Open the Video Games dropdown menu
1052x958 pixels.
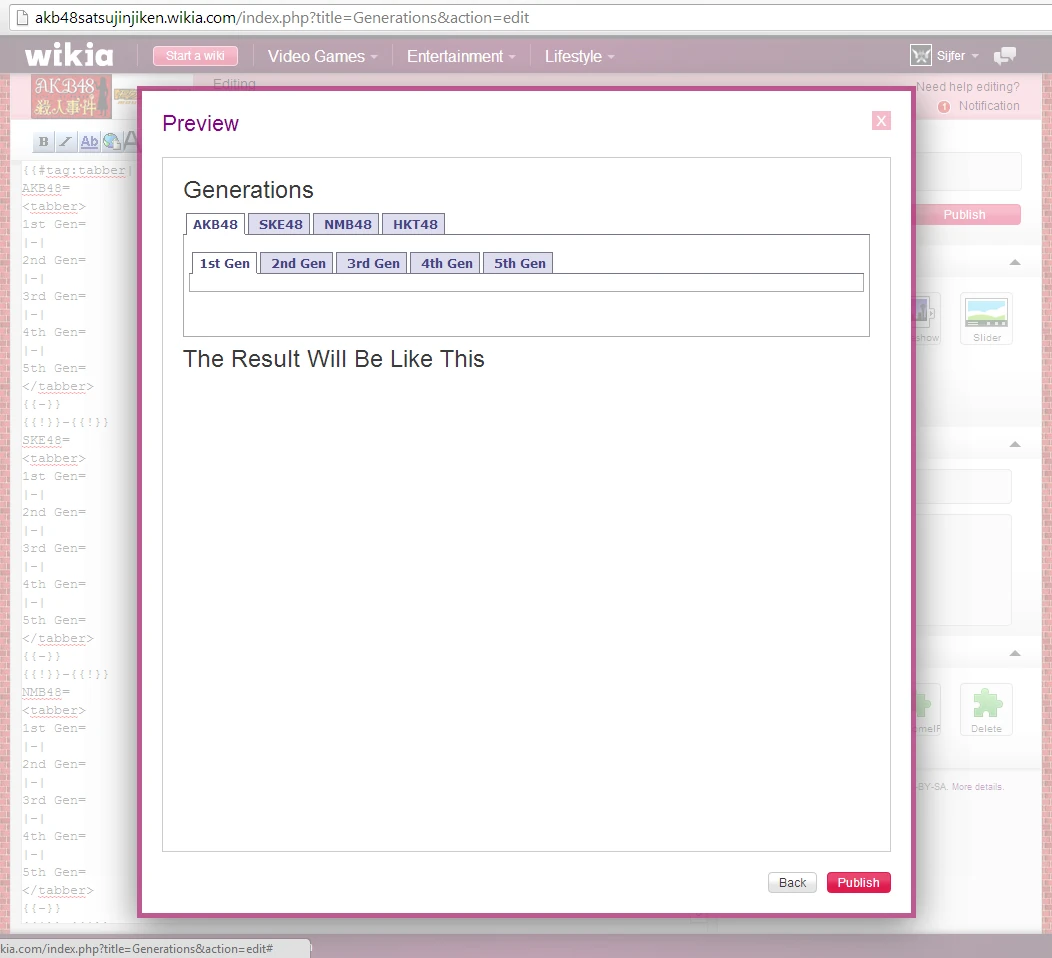[x=322, y=56]
